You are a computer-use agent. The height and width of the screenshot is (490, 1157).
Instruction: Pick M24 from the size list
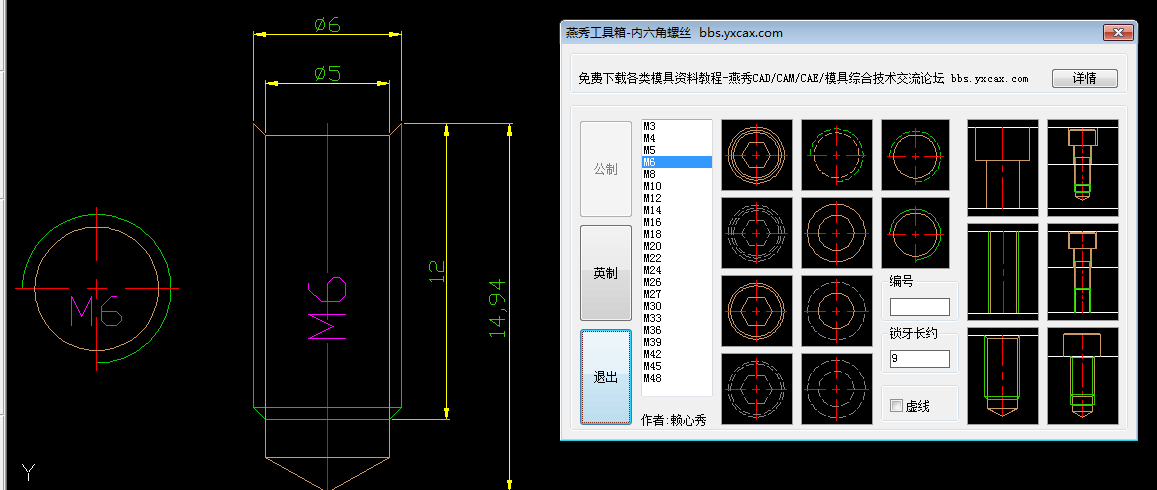coord(677,270)
